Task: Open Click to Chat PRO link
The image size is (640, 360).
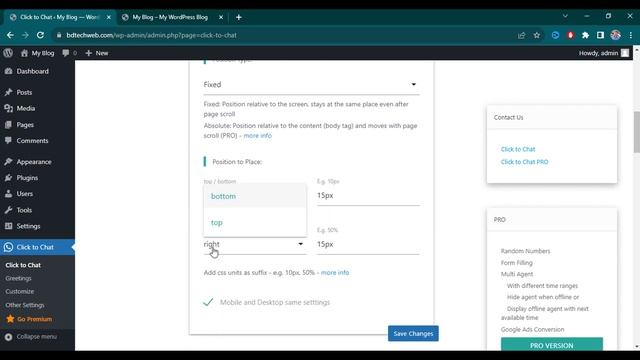Action: click(524, 162)
